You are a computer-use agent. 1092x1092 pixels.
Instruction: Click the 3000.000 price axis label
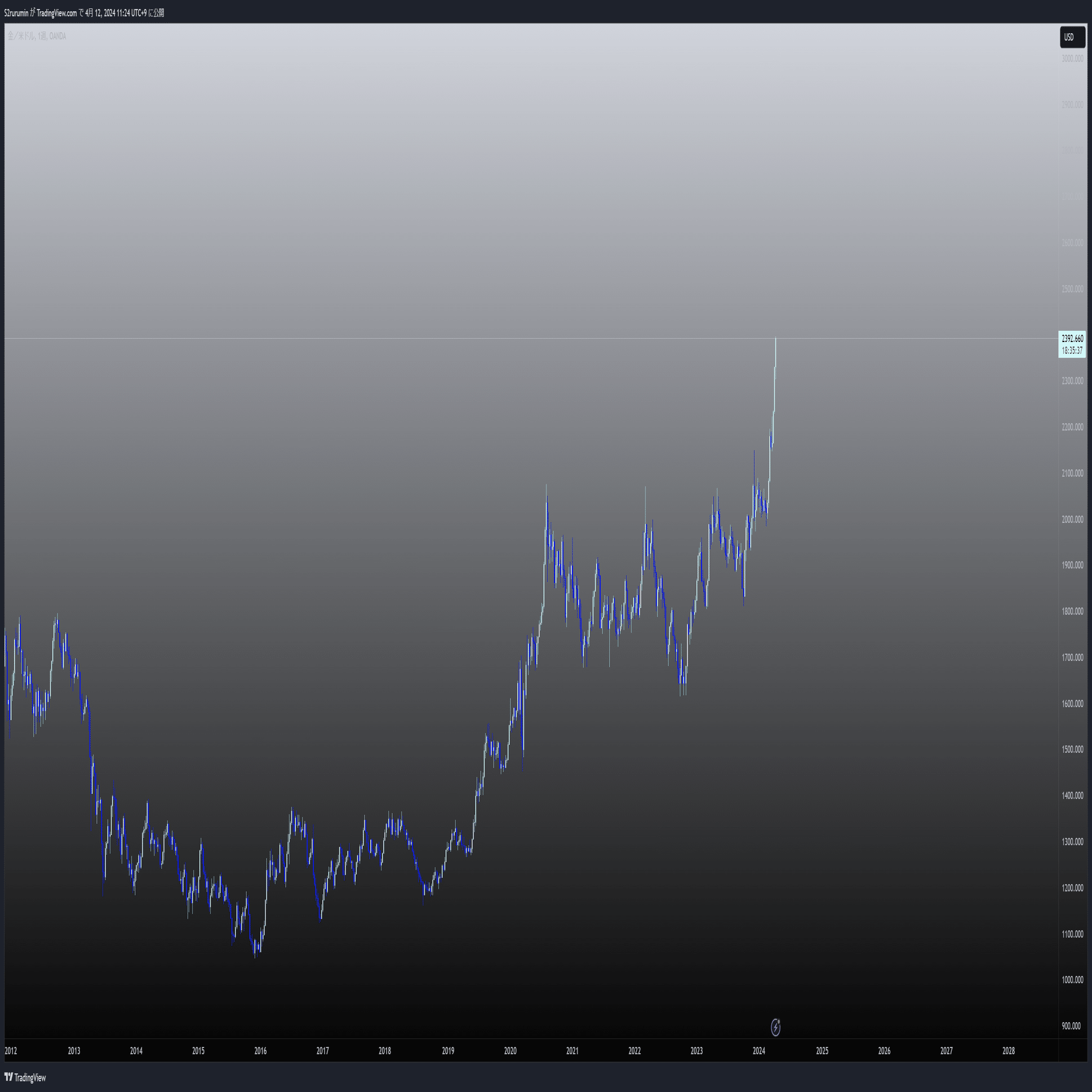pyautogui.click(x=1072, y=59)
